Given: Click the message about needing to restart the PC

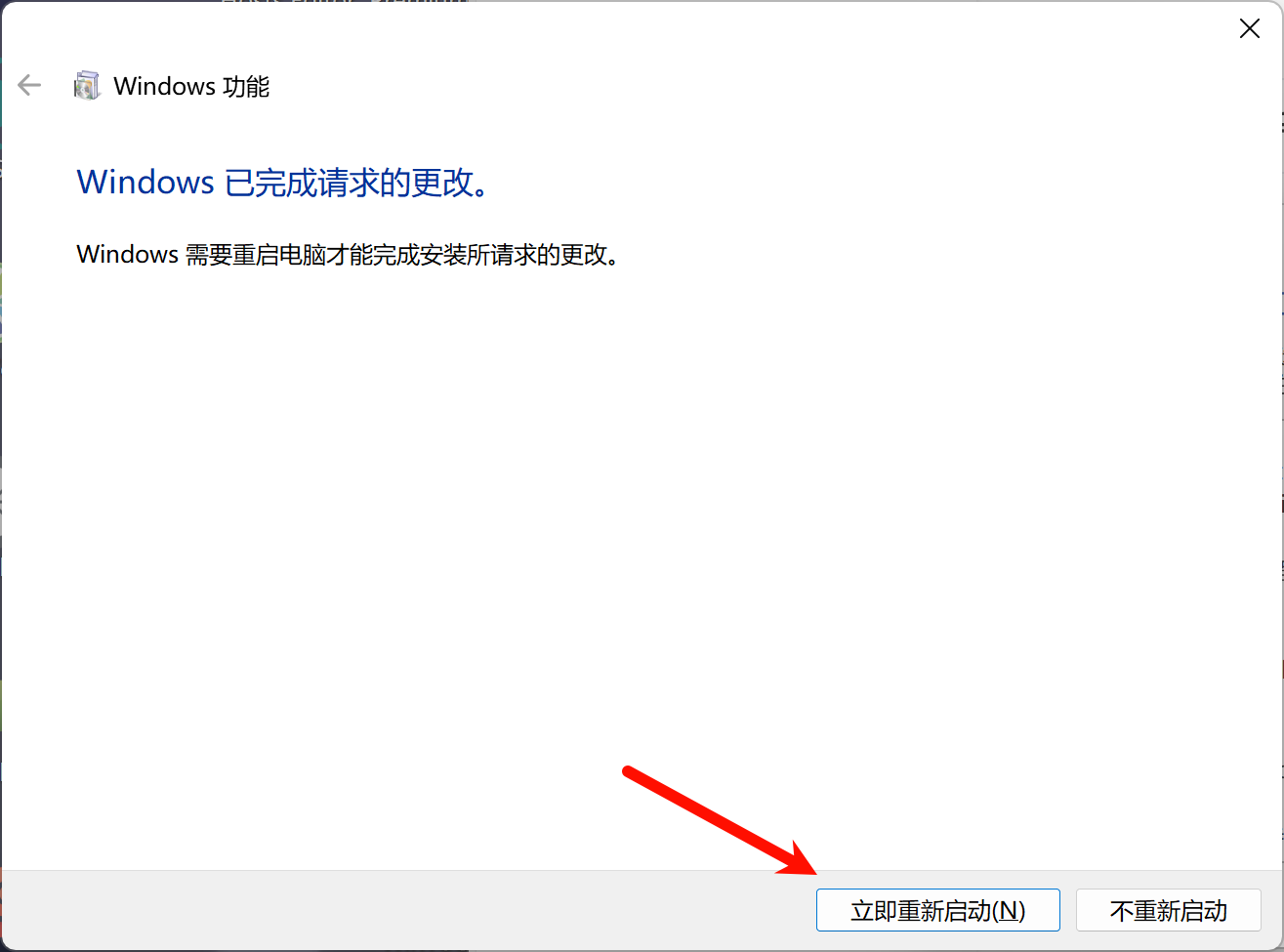Looking at the screenshot, I should 348,255.
